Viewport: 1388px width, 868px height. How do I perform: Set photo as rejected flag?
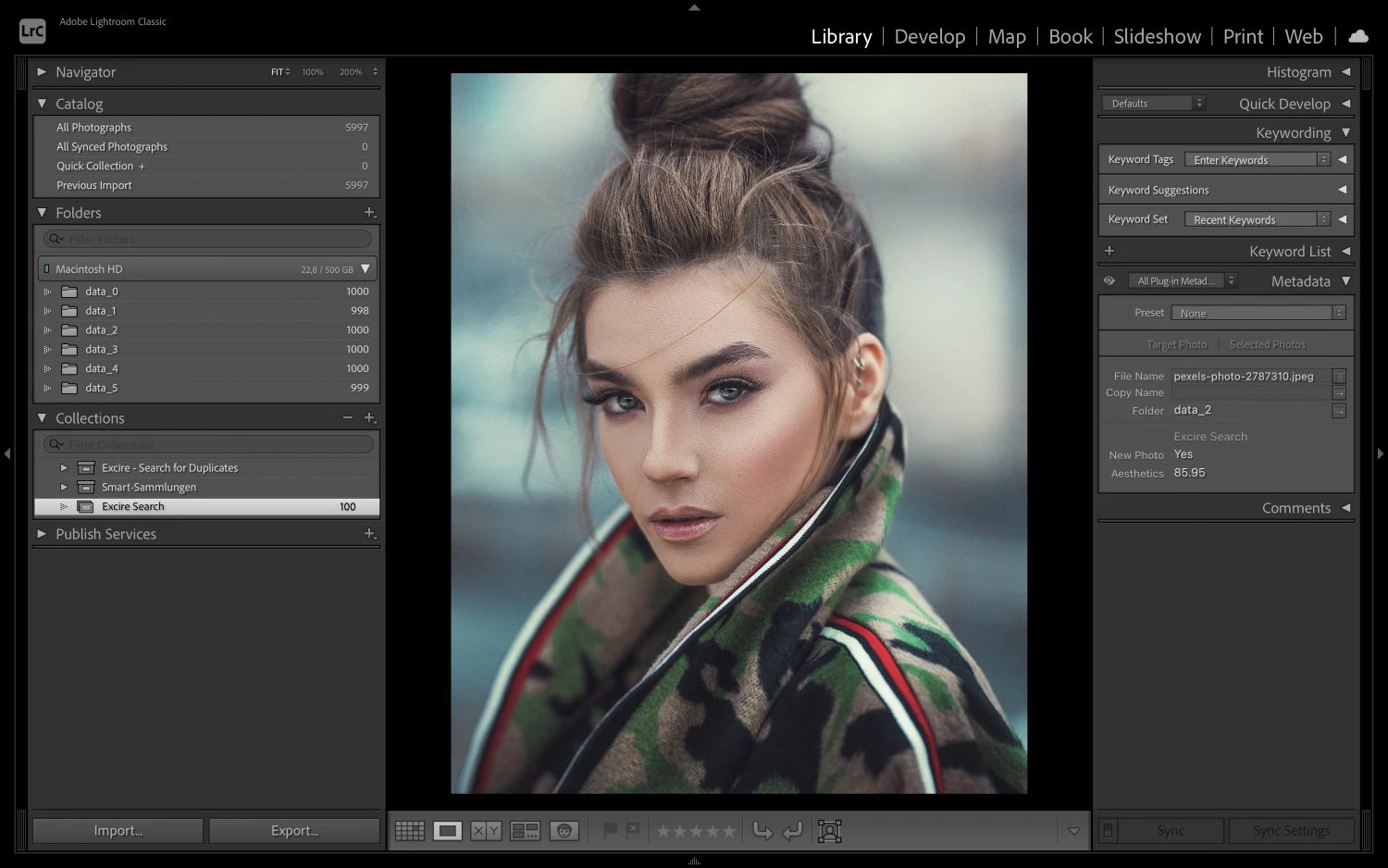pyautogui.click(x=633, y=830)
